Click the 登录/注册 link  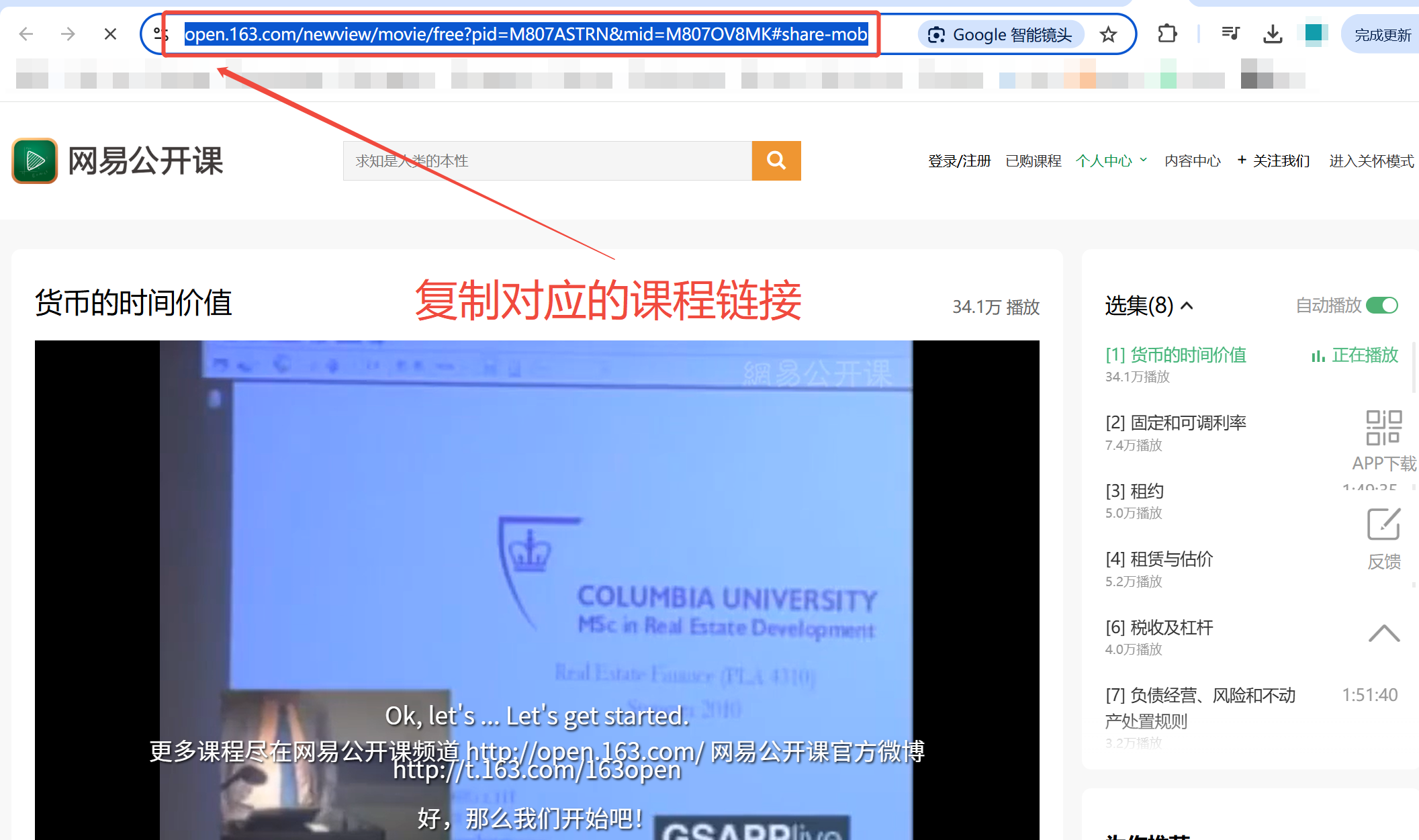pos(959,161)
